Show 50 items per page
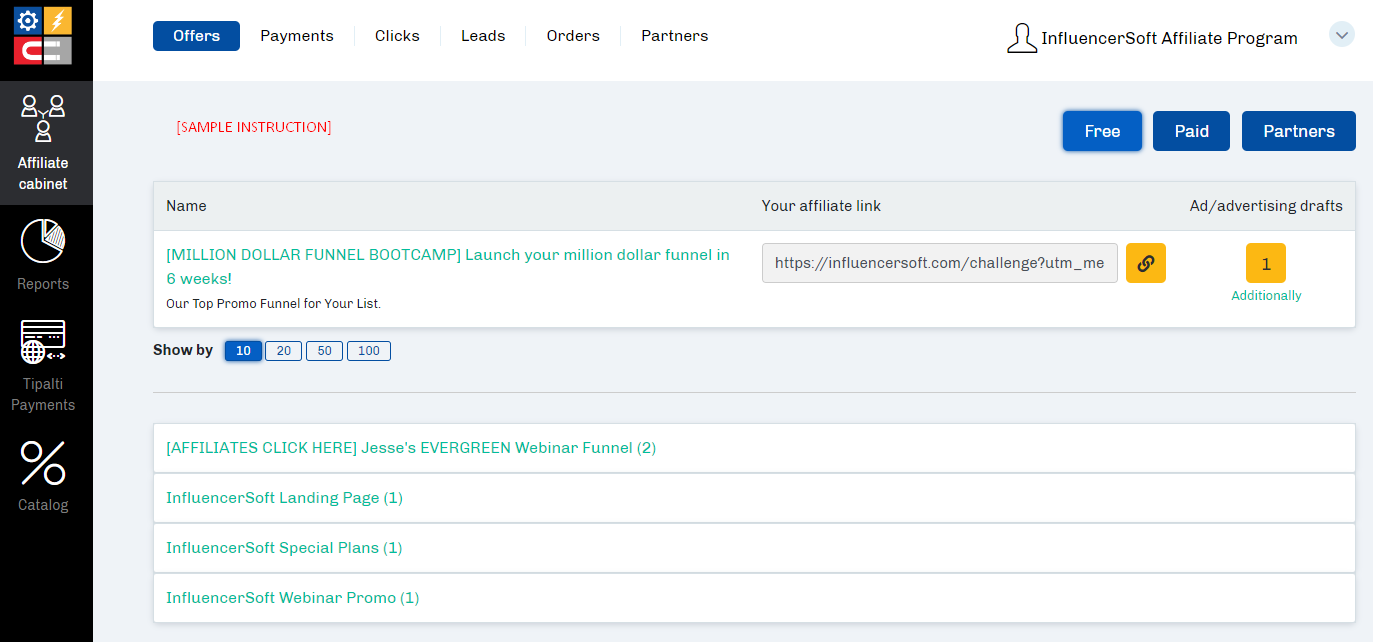 click(325, 351)
